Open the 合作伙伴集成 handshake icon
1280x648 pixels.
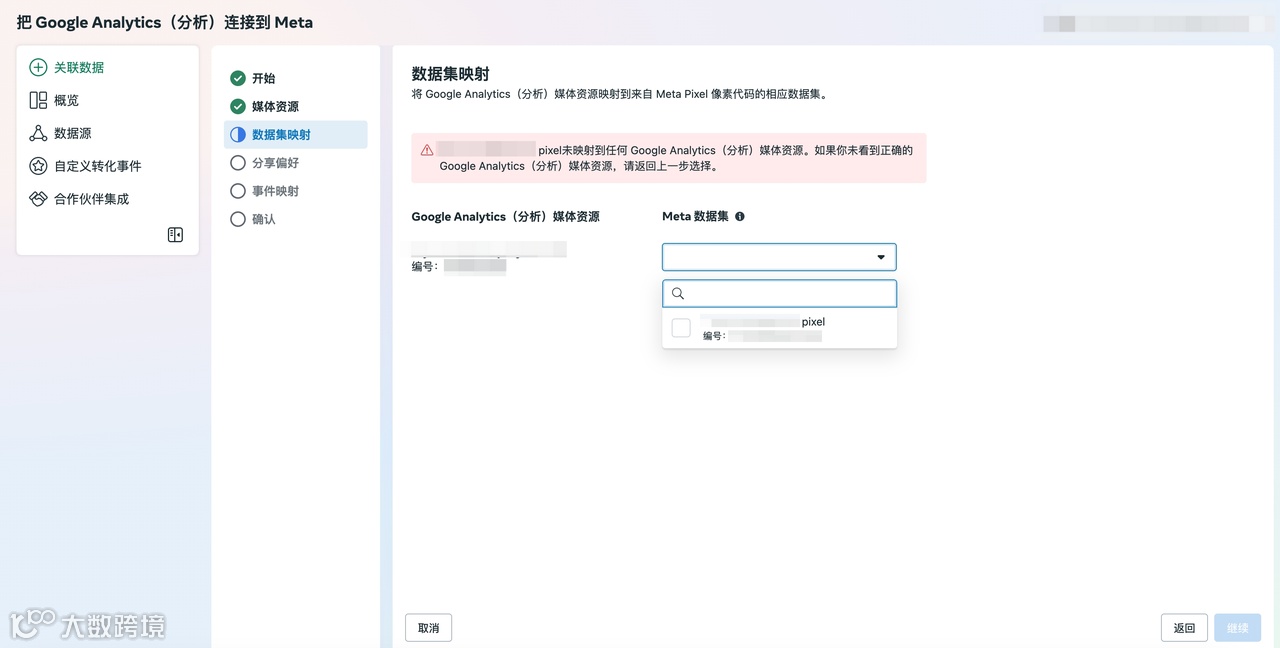click(x=38, y=199)
